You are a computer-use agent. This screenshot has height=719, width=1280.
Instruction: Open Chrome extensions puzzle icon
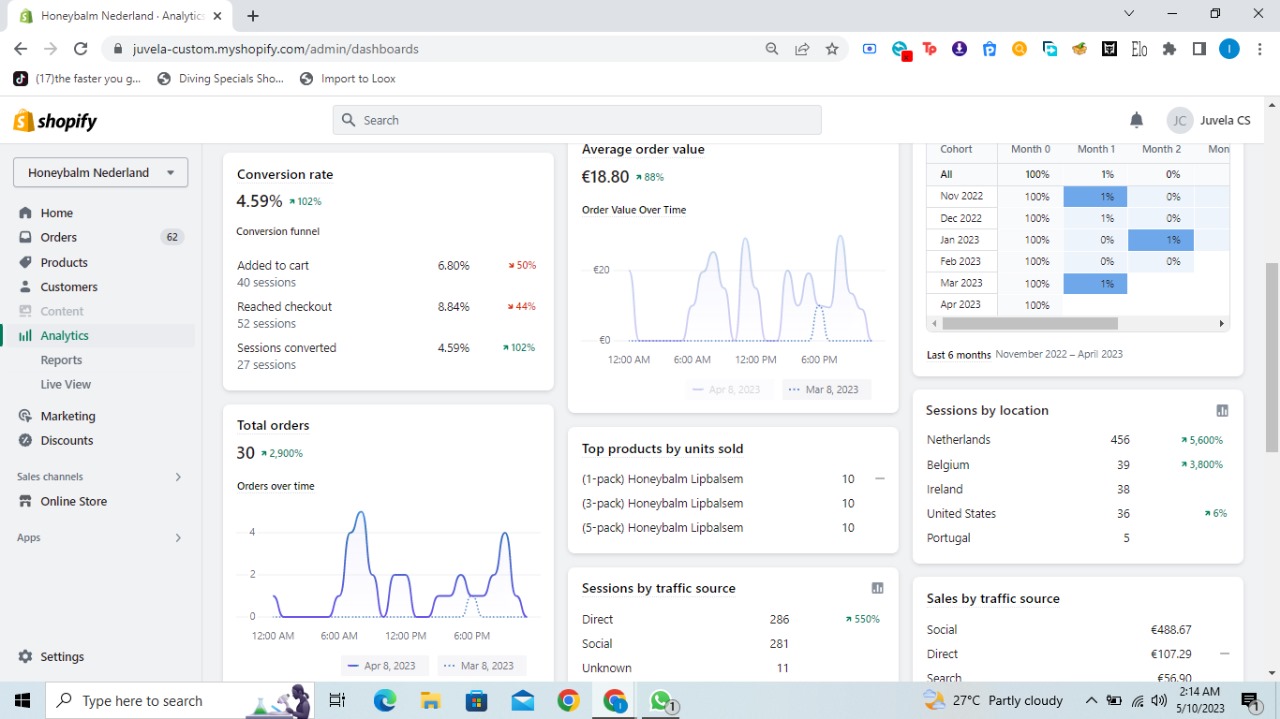click(x=1169, y=48)
